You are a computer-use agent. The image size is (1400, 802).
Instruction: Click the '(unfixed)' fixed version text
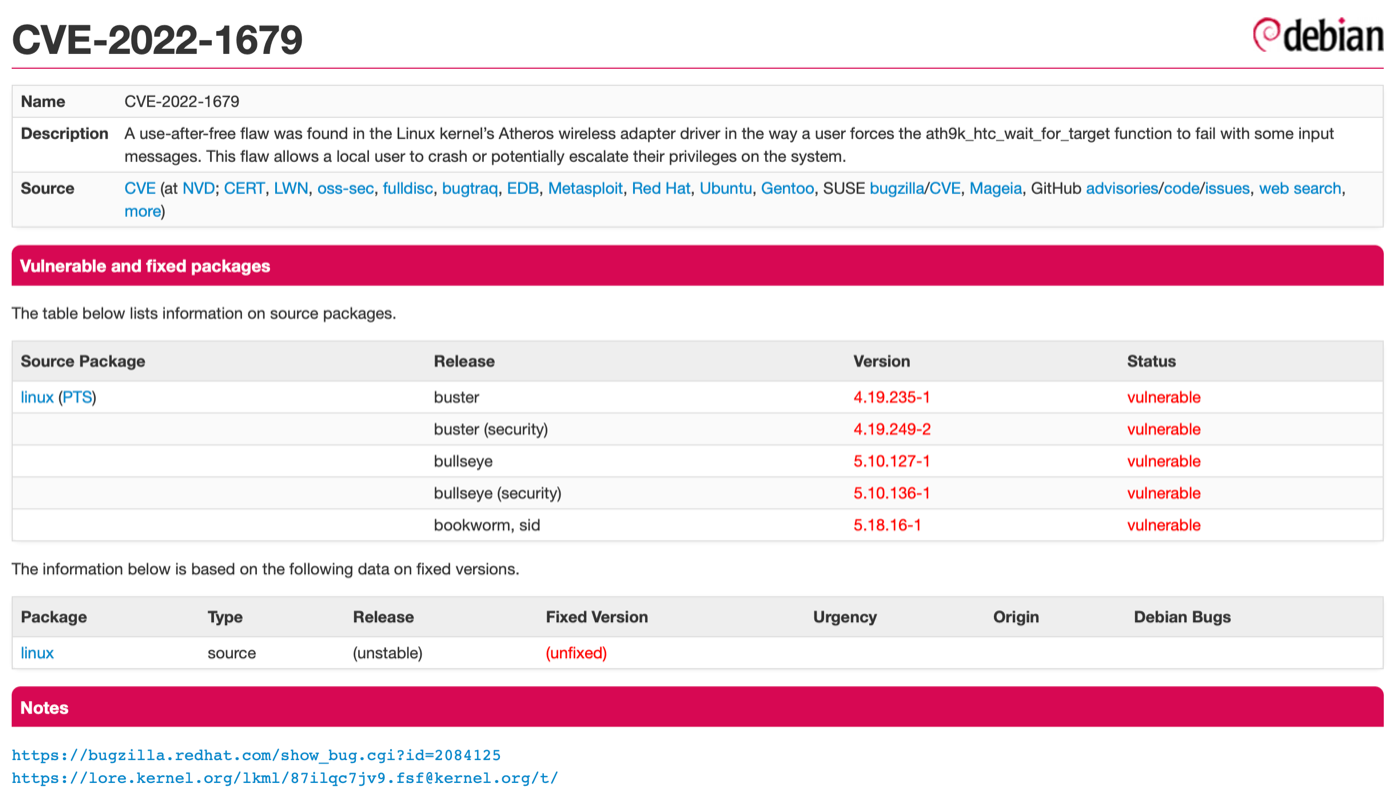[576, 653]
